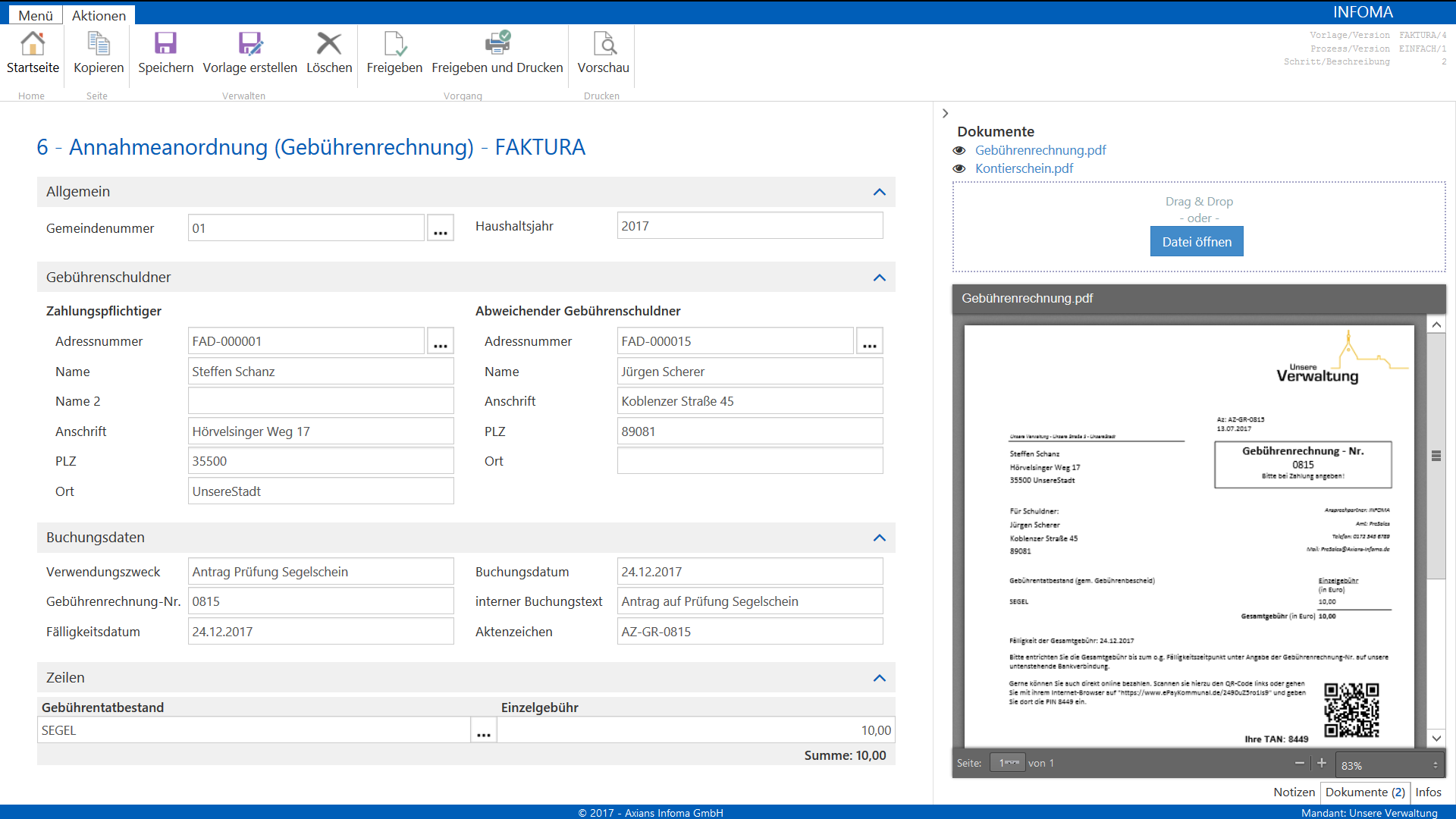
Task: Open the Menü tab
Action: tap(36, 15)
